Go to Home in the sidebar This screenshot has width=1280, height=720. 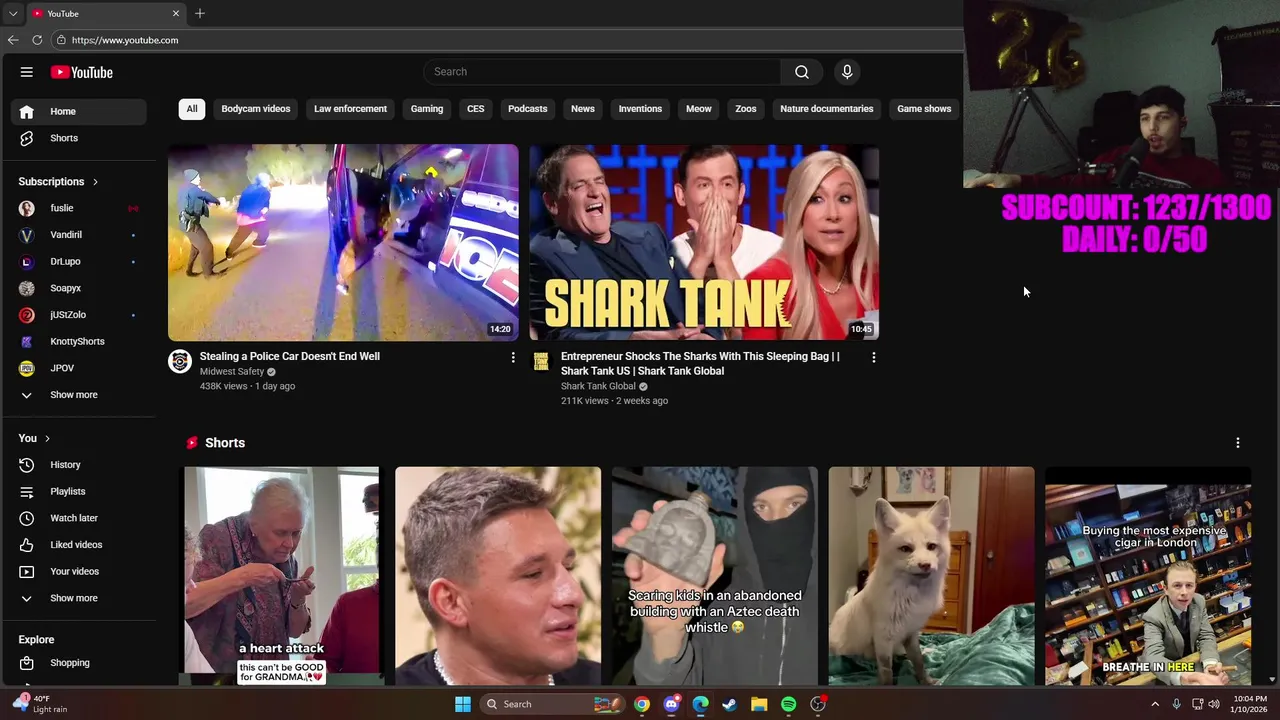coord(79,111)
